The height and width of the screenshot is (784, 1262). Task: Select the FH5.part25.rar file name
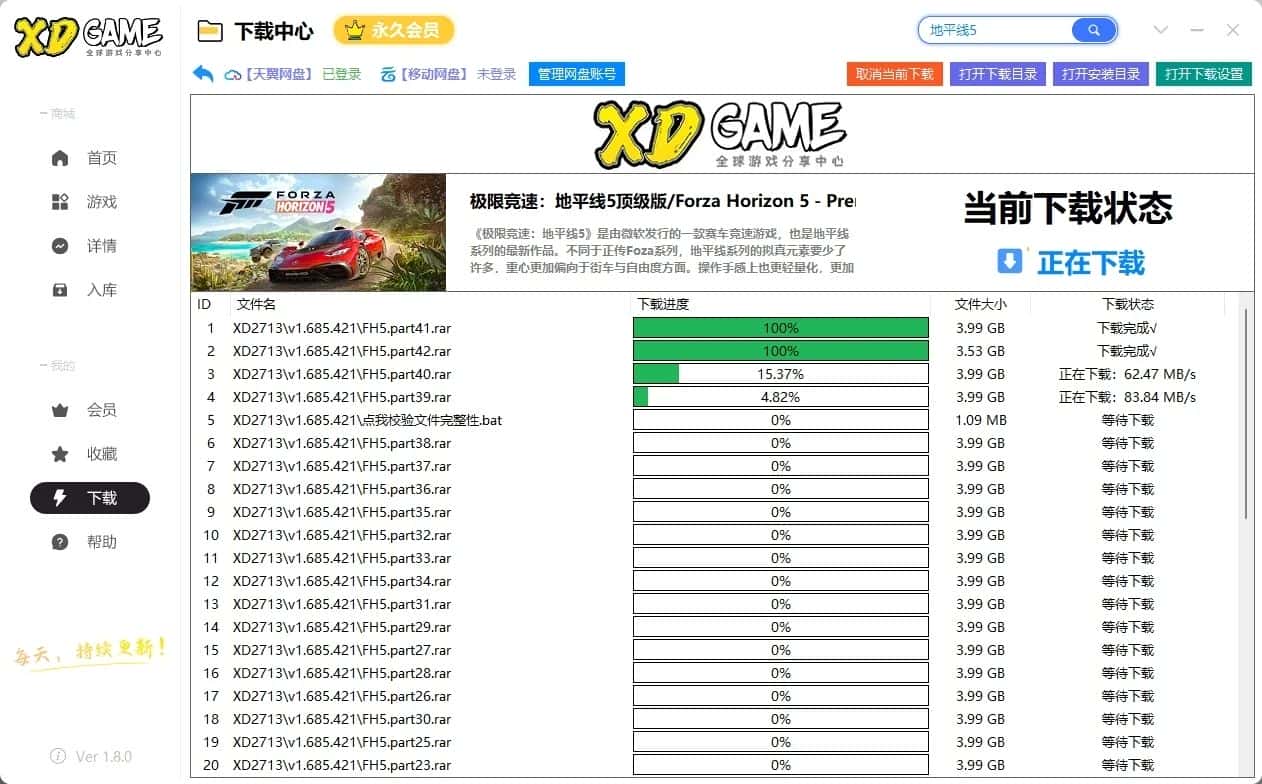342,742
